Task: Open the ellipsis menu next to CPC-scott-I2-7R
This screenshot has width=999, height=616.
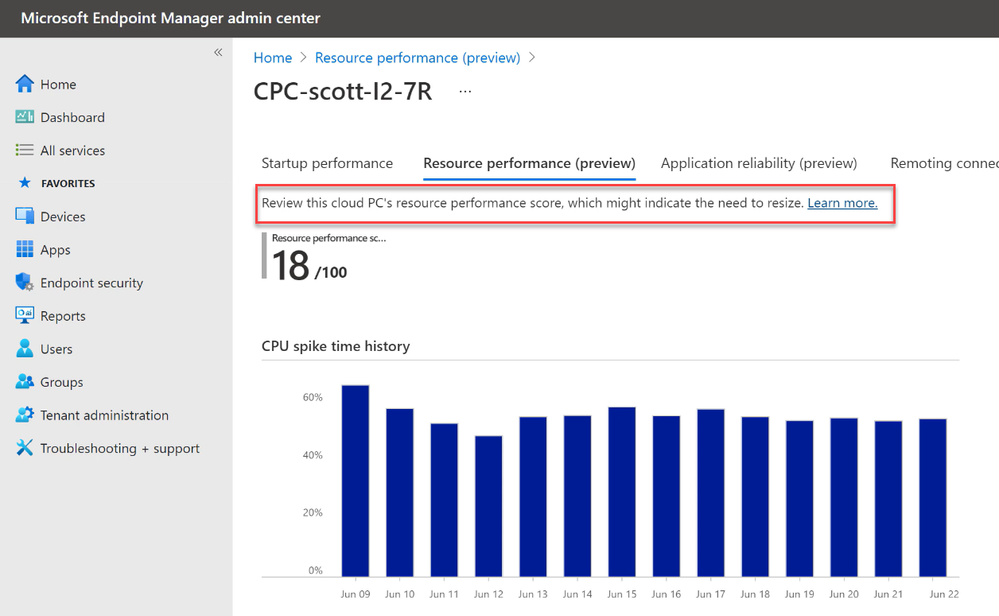Action: tap(465, 92)
